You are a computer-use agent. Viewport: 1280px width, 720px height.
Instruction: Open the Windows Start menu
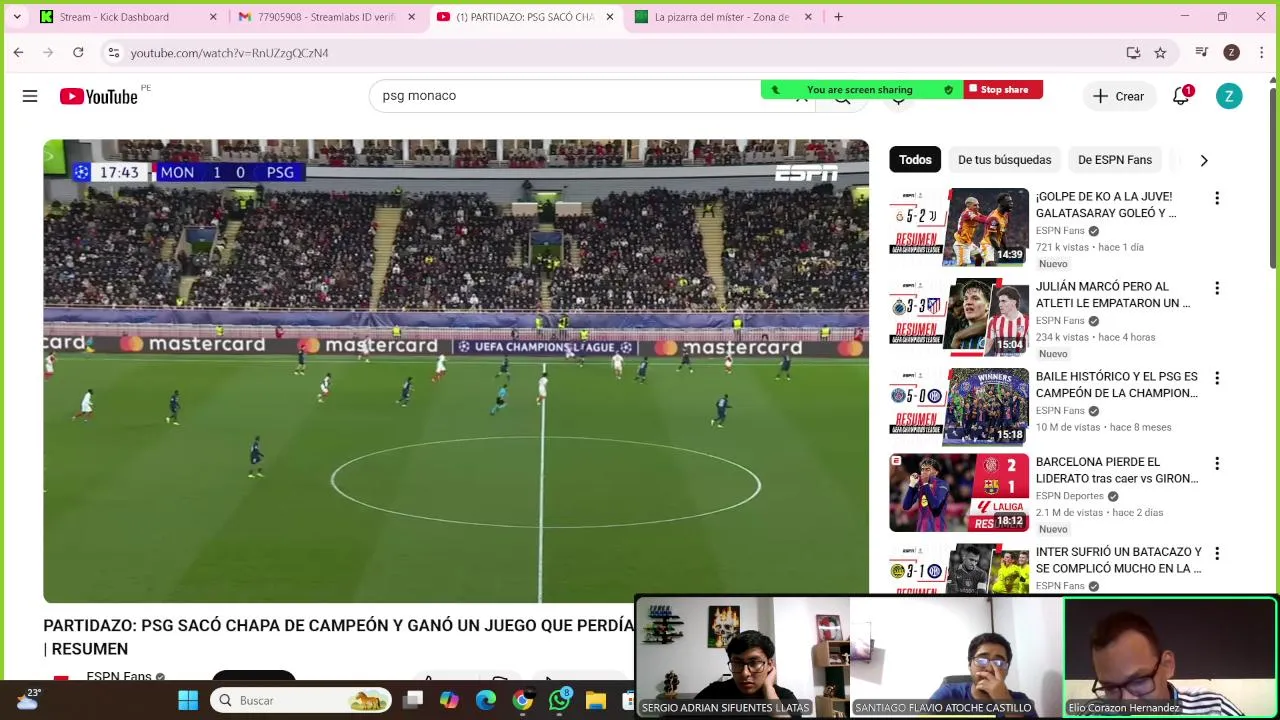point(188,700)
